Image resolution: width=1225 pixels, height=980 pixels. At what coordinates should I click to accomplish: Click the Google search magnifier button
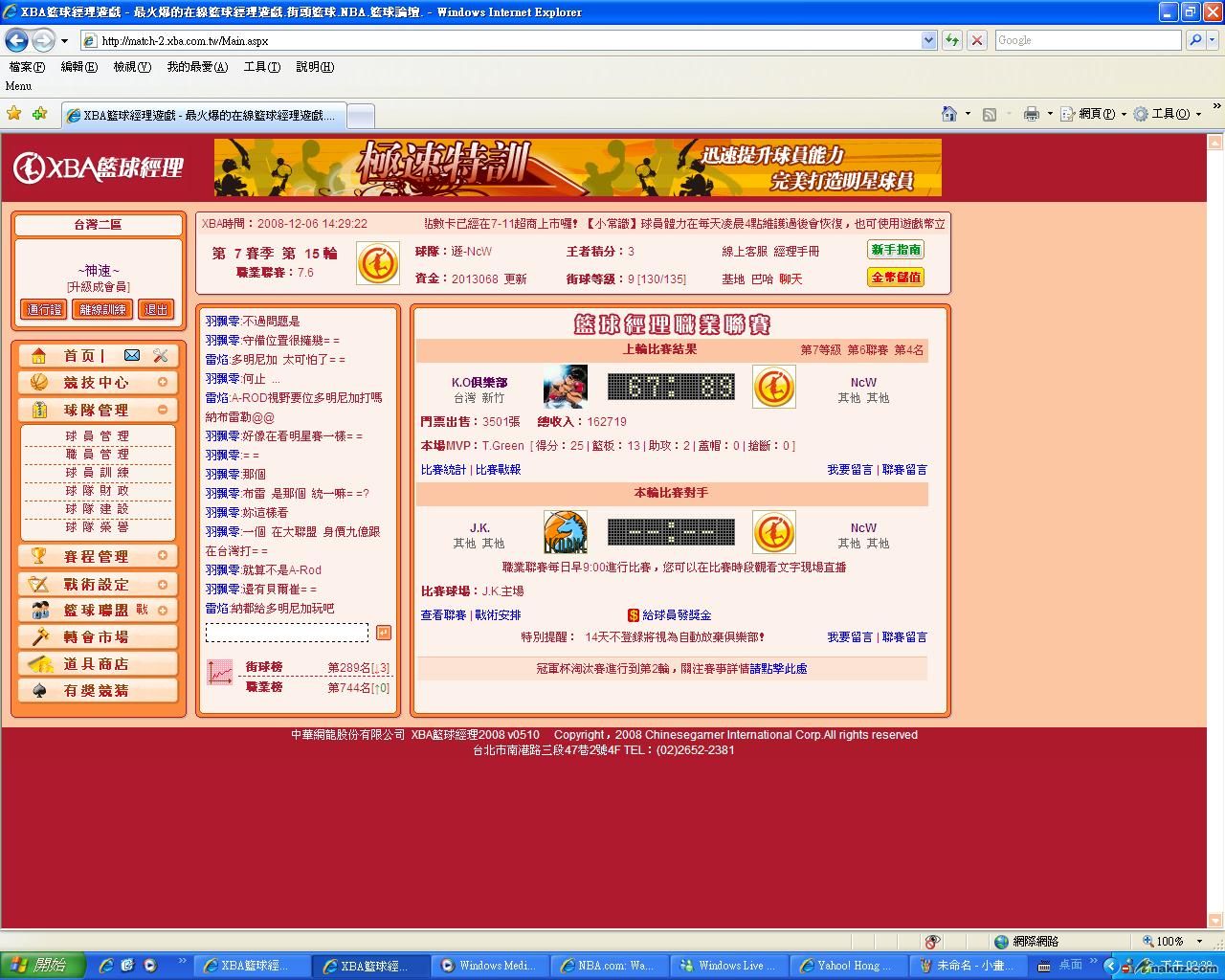click(x=1195, y=40)
